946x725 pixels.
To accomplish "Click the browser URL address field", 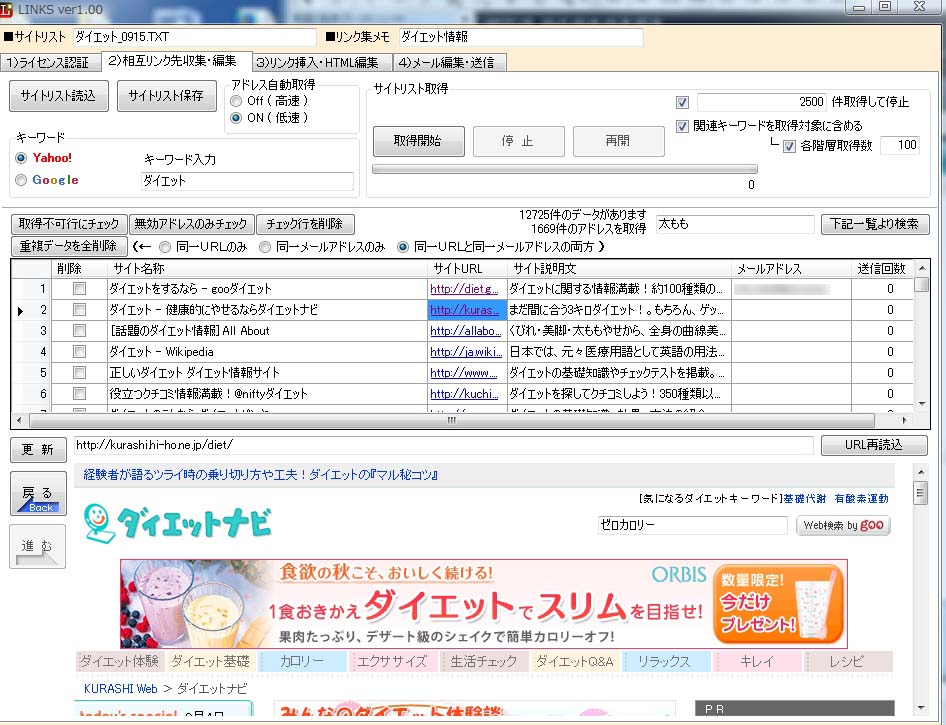I will pyautogui.click(x=443, y=445).
